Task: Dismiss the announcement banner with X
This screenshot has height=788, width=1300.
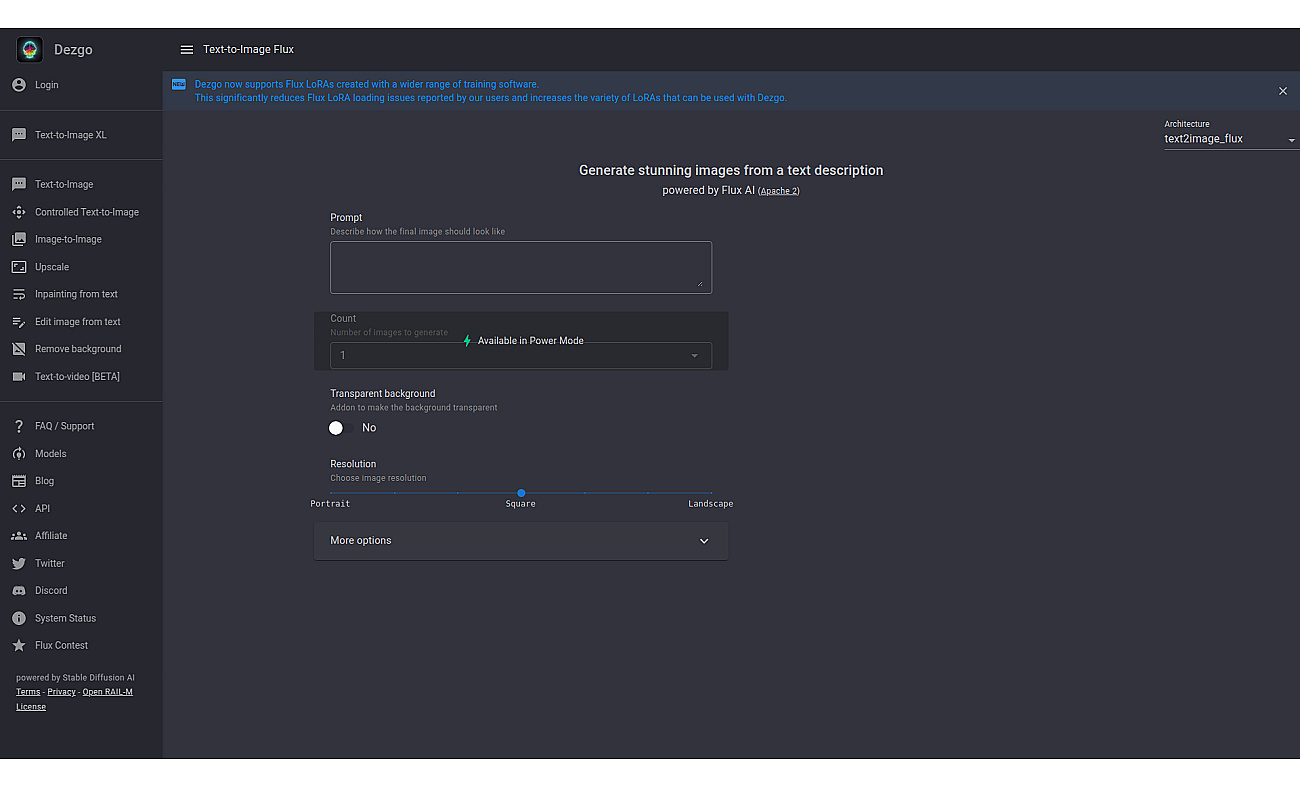Action: [1283, 91]
